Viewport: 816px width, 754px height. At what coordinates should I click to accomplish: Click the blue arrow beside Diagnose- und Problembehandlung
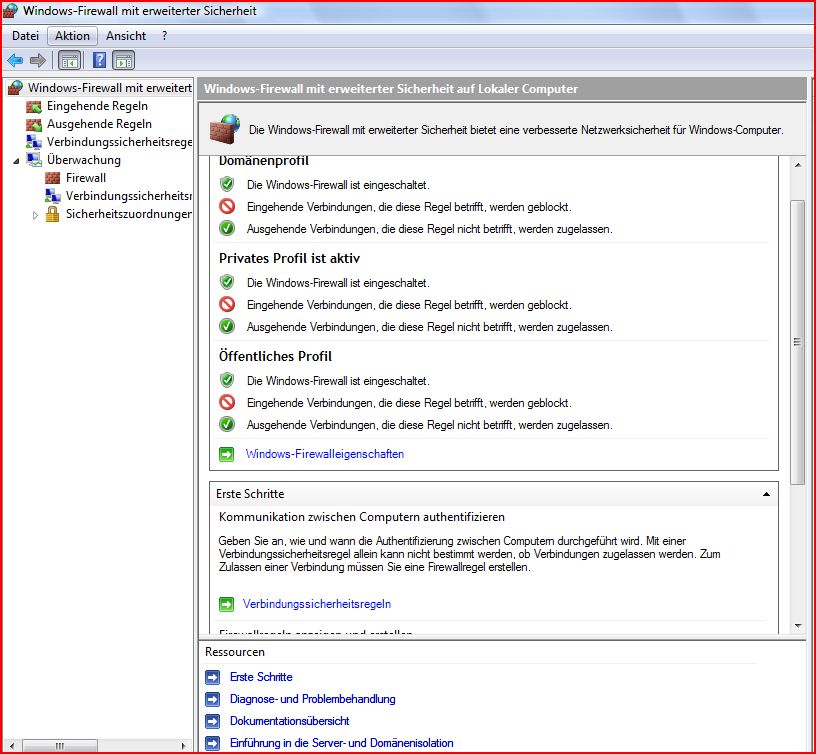[x=212, y=699]
